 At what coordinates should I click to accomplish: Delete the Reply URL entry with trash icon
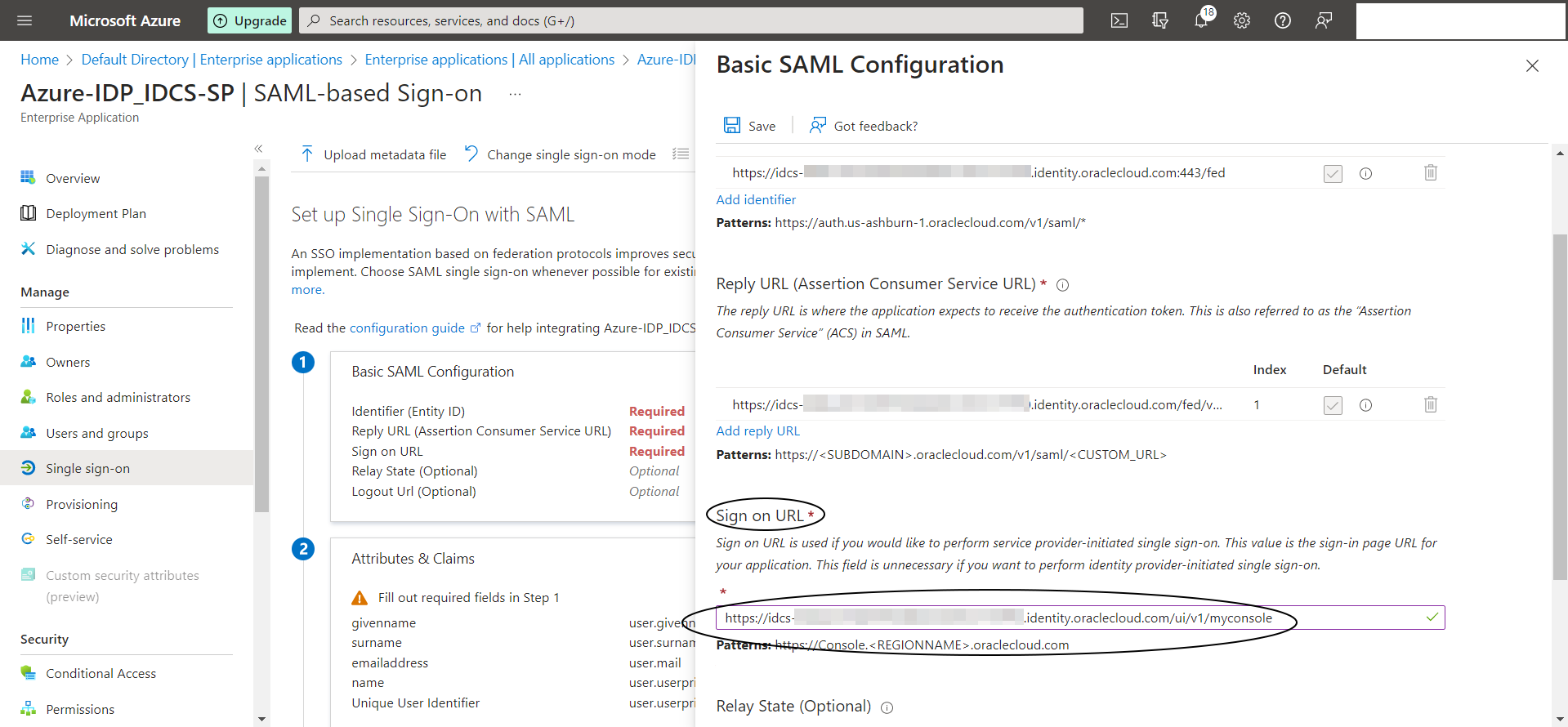[x=1431, y=404]
